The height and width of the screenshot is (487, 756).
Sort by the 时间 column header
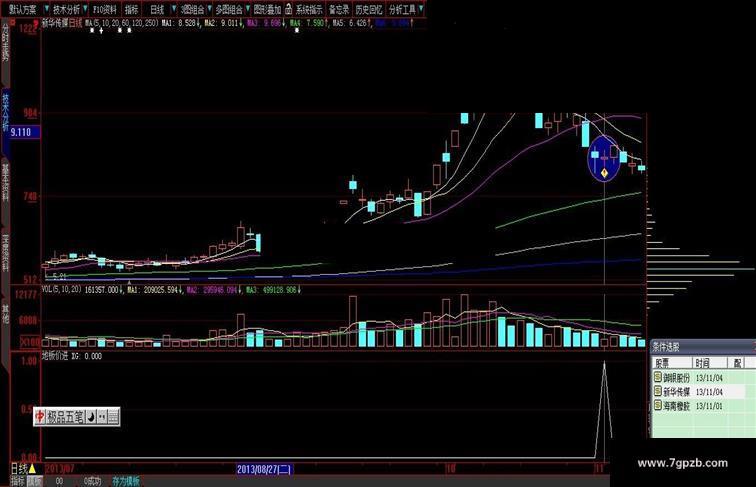tap(711, 363)
